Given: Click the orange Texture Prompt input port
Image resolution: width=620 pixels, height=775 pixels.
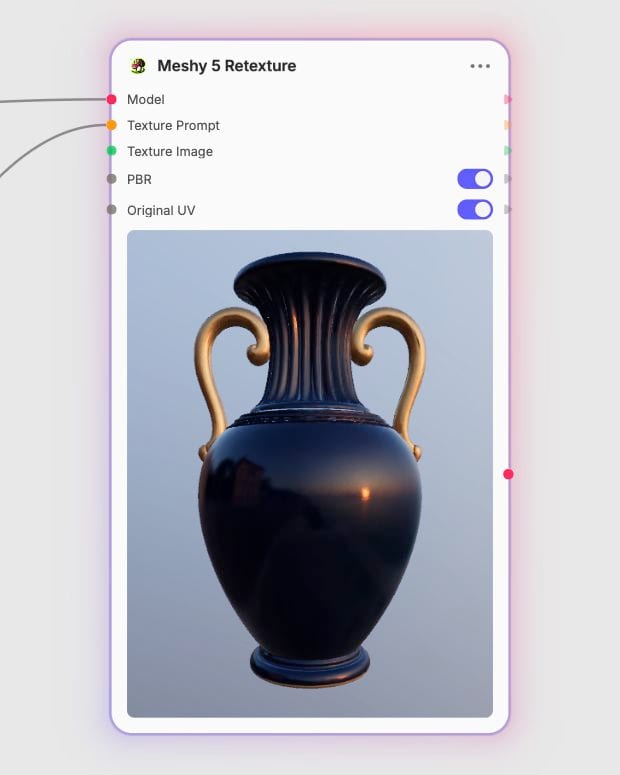Looking at the screenshot, I should 112,126.
